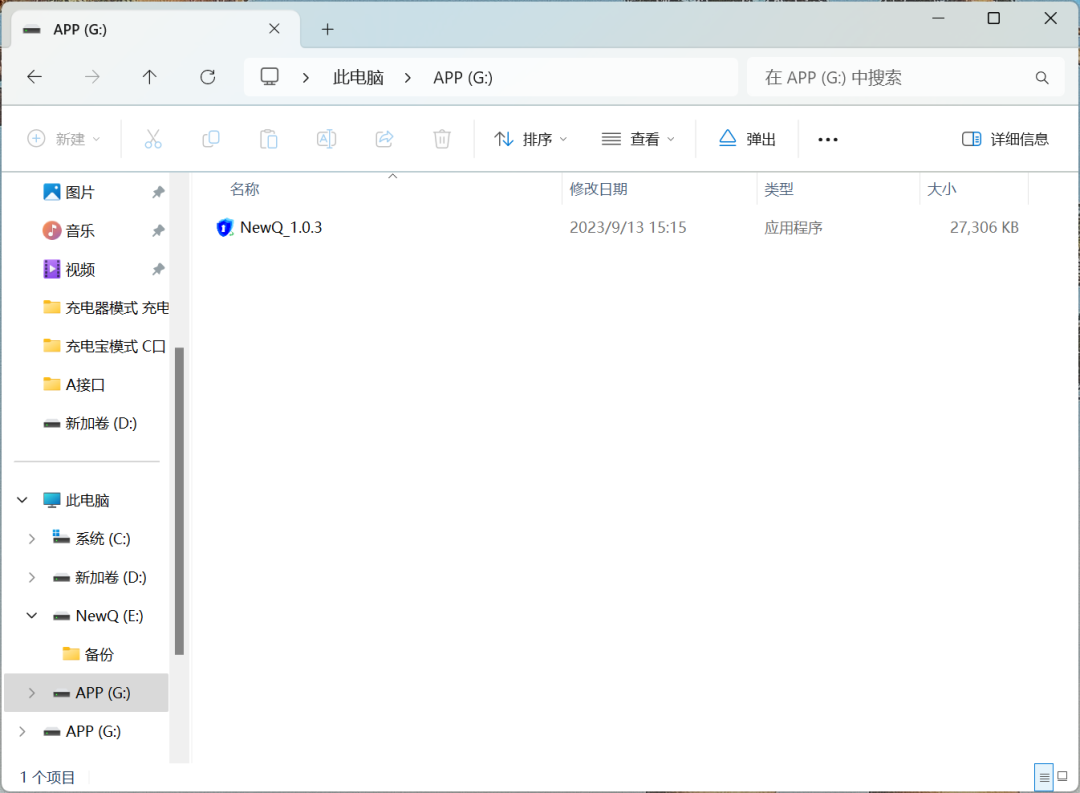Select the Cut icon in the toolbar
Viewport: 1080px width, 793px height.
[152, 139]
